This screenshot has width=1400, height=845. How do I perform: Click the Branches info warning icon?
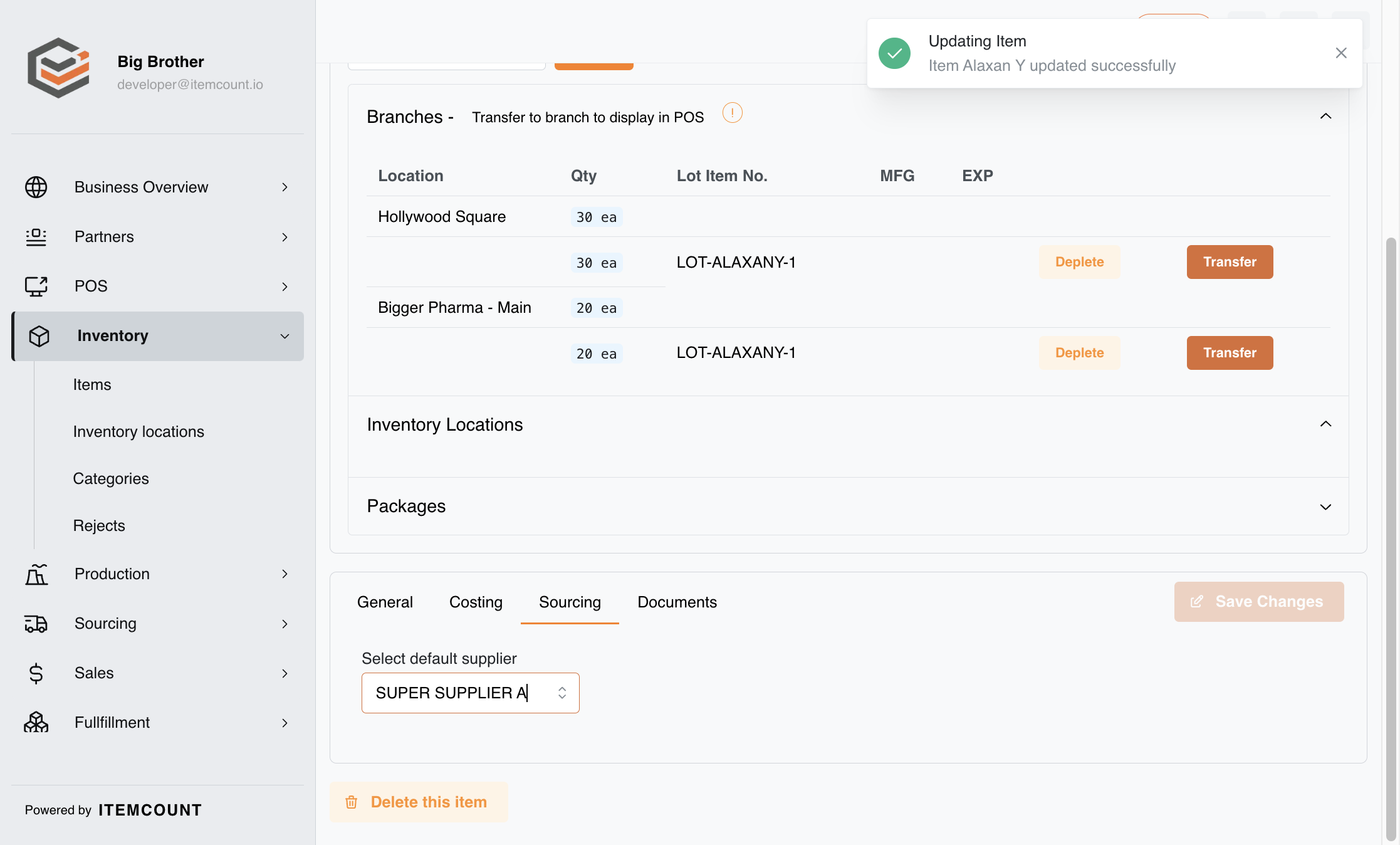[x=732, y=113]
